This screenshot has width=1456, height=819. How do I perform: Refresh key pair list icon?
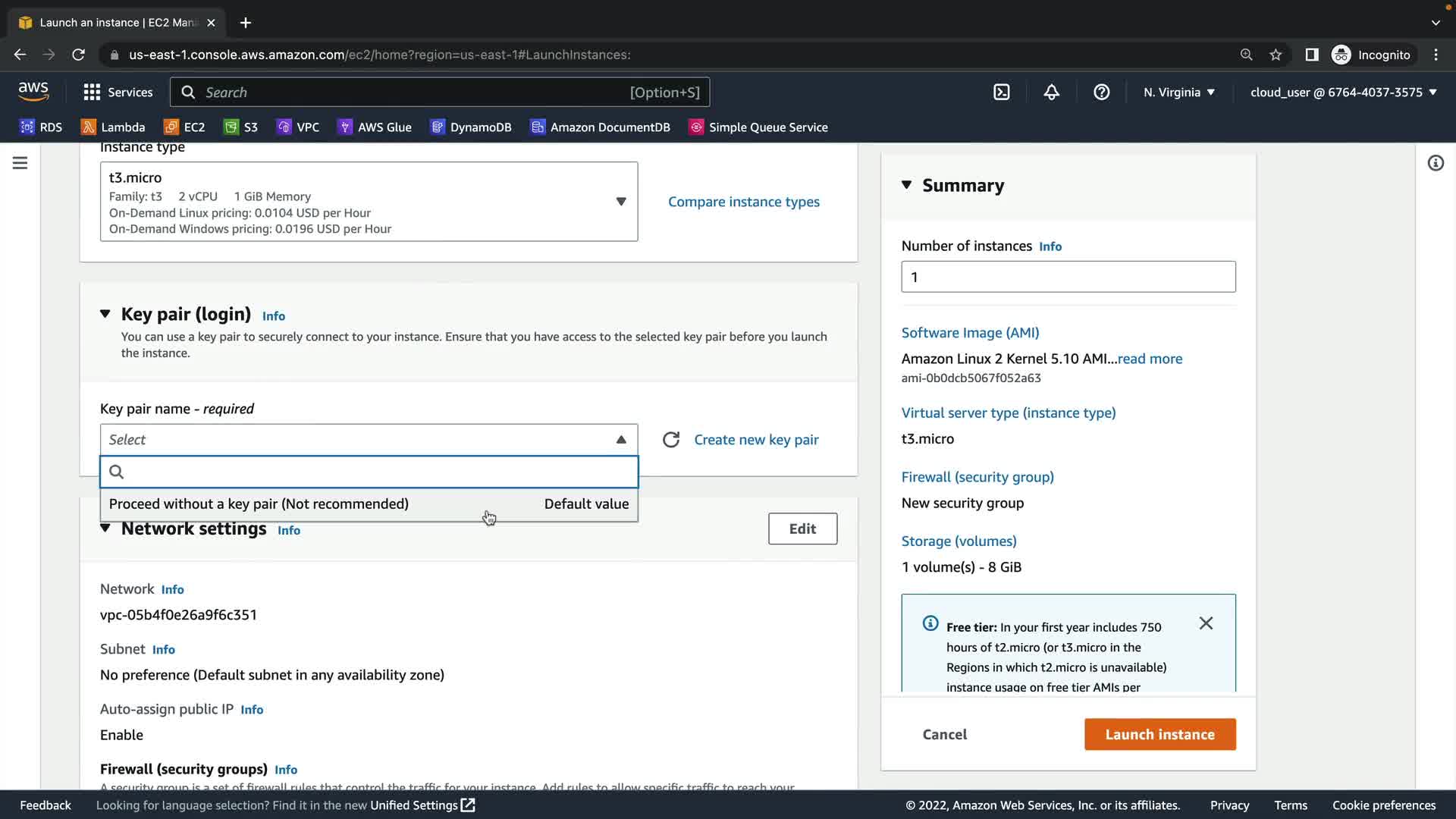[671, 440]
